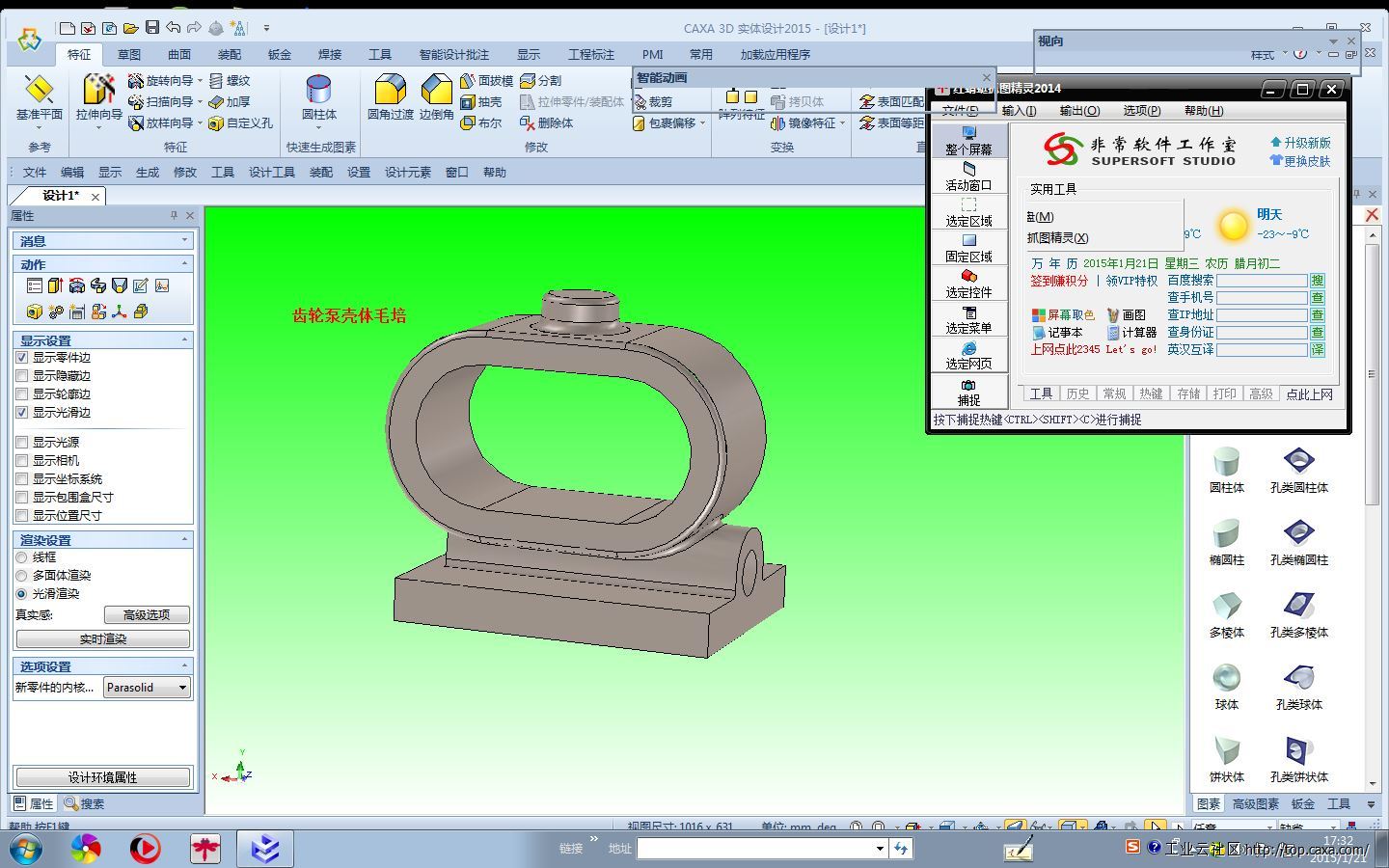Click the 捕捉 capture camera button
Screen dimensions: 1389x868
pos(968,392)
